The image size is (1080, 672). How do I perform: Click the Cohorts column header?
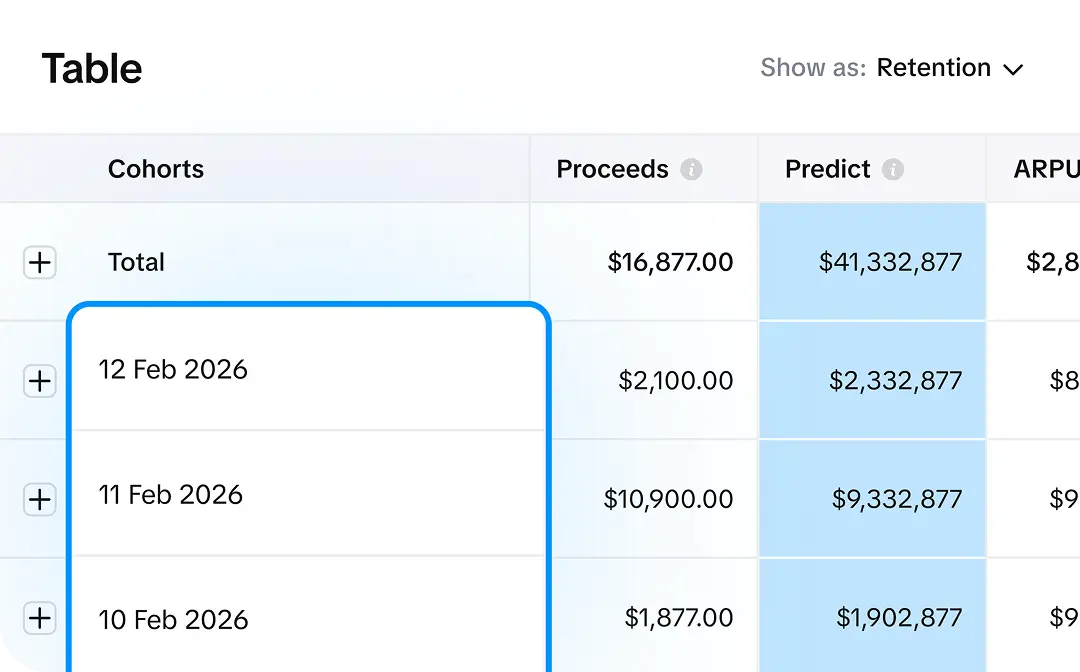pyautogui.click(x=155, y=169)
